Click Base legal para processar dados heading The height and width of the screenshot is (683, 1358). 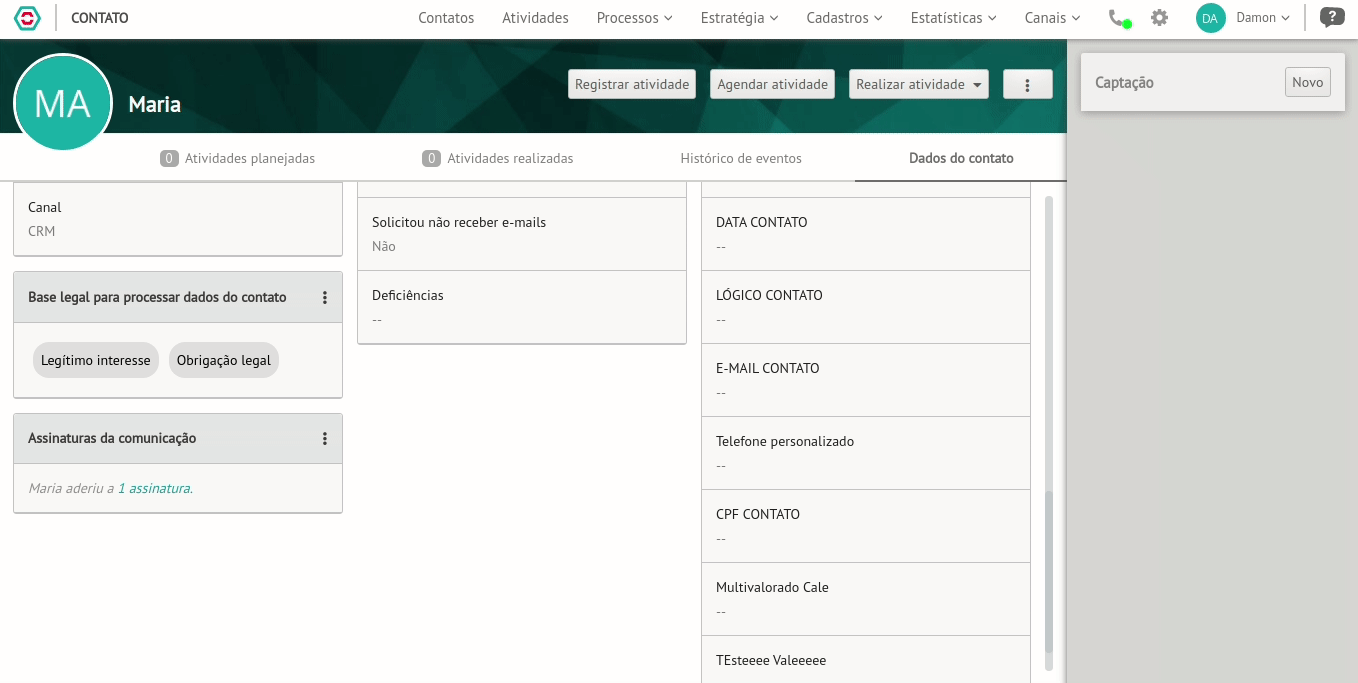coord(157,297)
